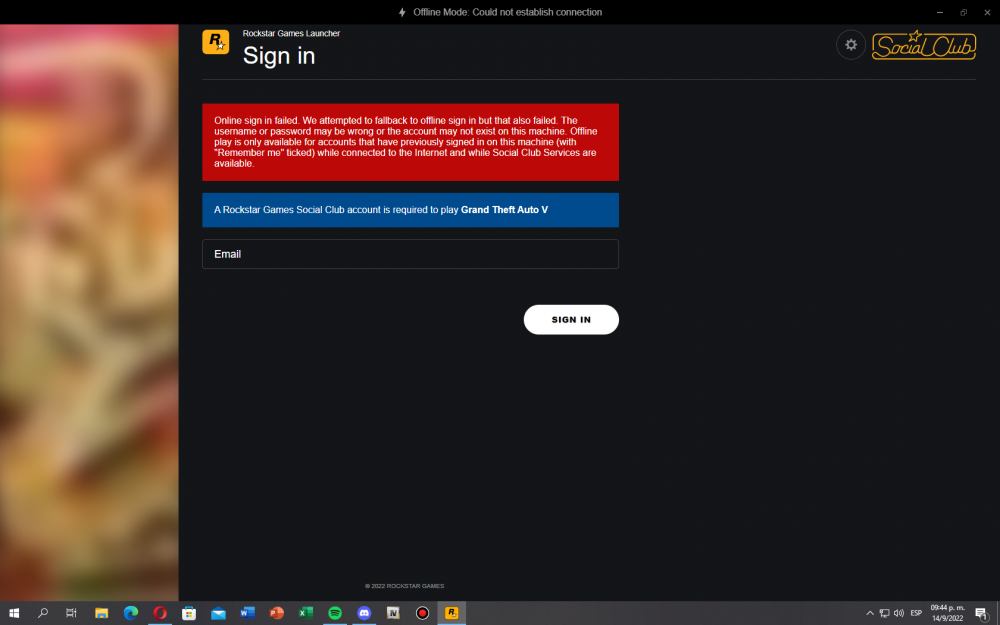Launch Microsoft Edge from the taskbar

coord(131,613)
